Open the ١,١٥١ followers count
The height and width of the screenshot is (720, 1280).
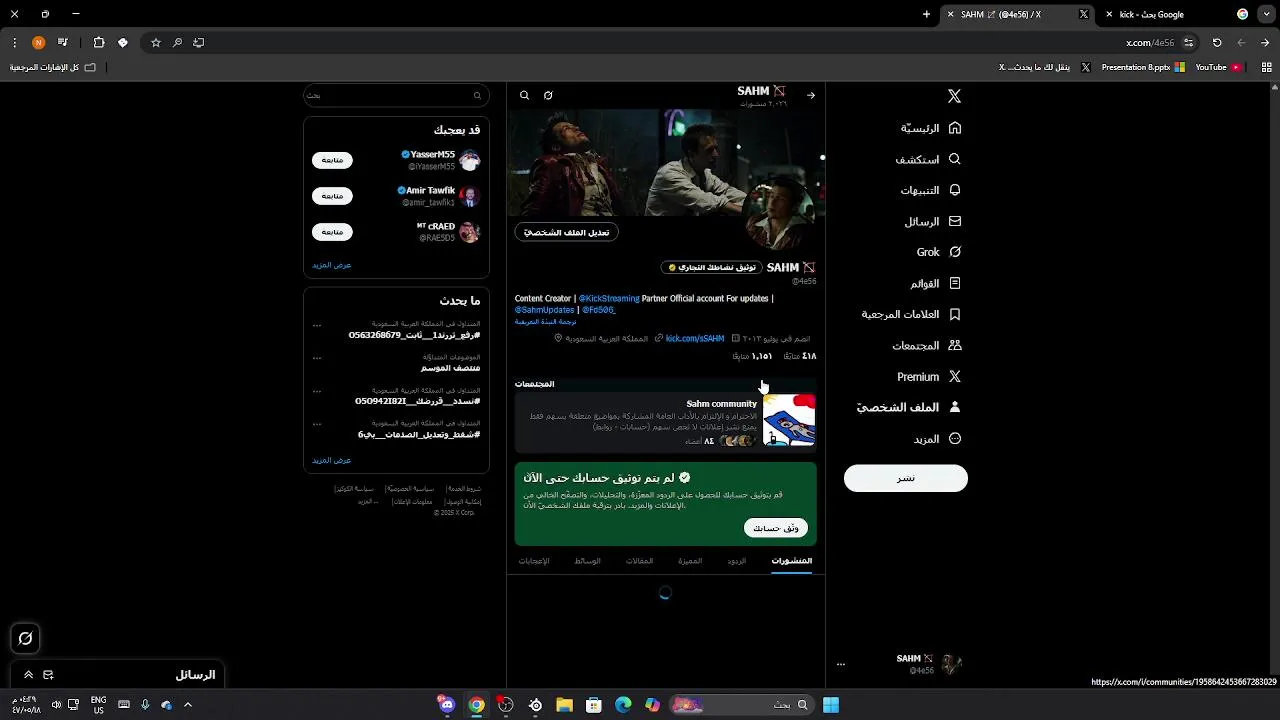click(753, 356)
